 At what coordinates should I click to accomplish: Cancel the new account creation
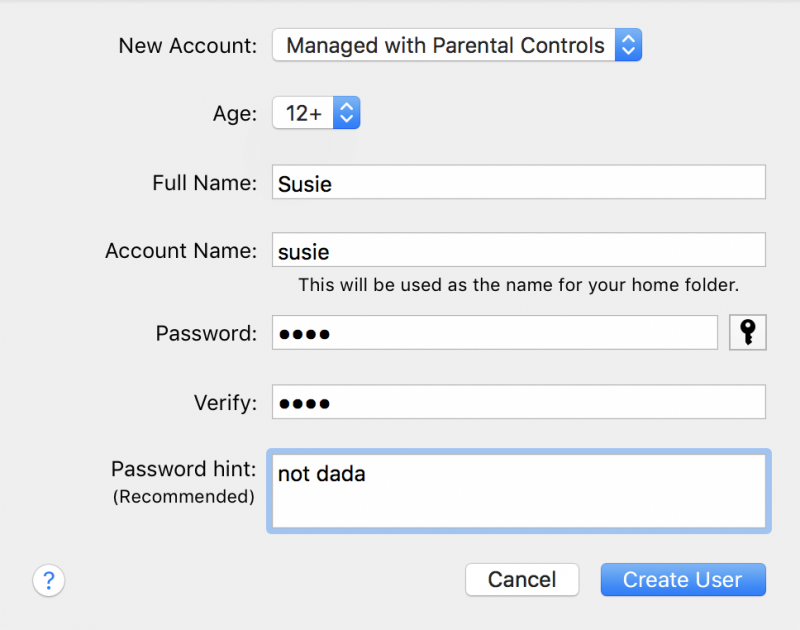click(x=522, y=579)
